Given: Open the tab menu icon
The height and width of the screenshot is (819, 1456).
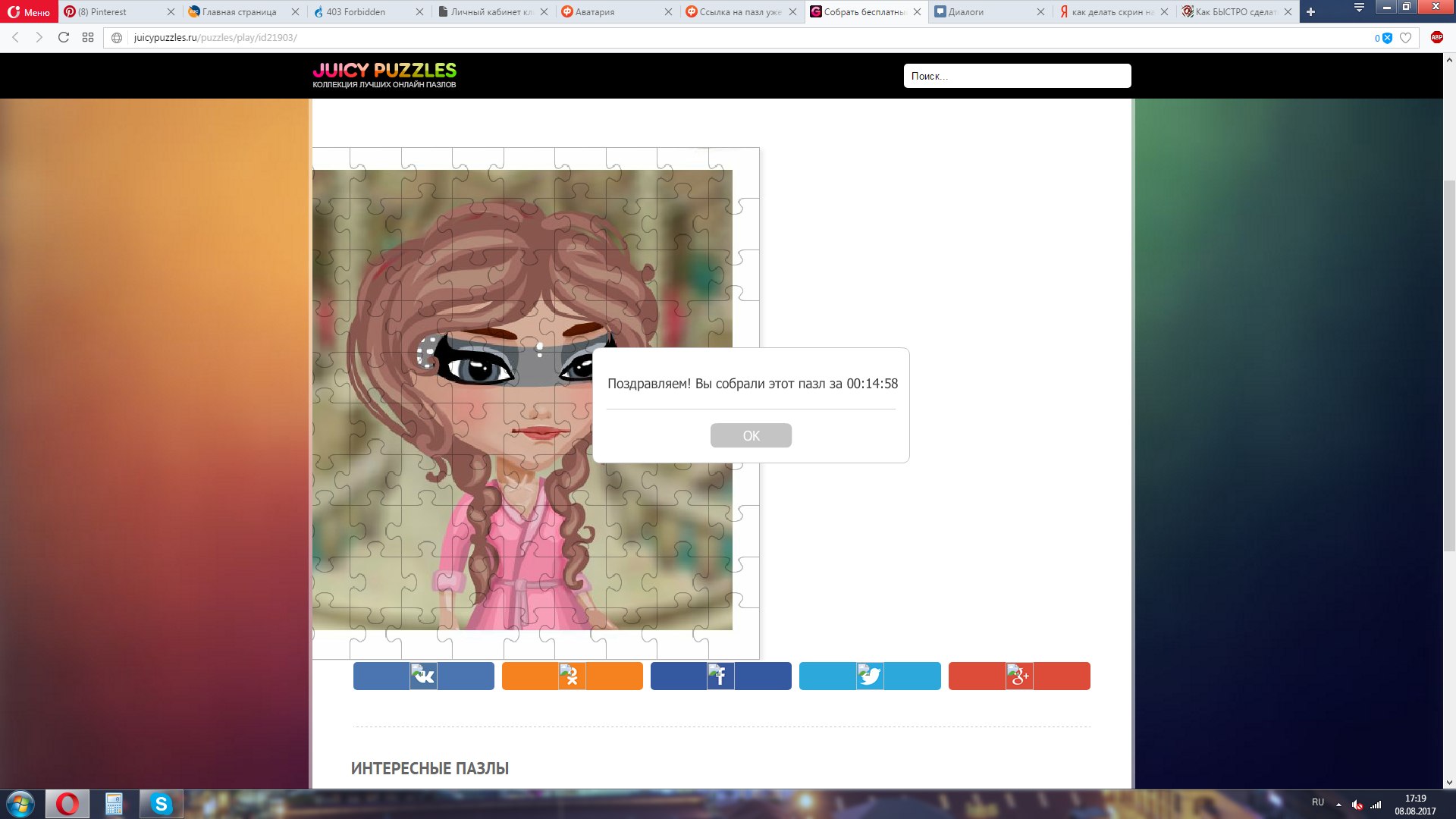Looking at the screenshot, I should 1359,8.
